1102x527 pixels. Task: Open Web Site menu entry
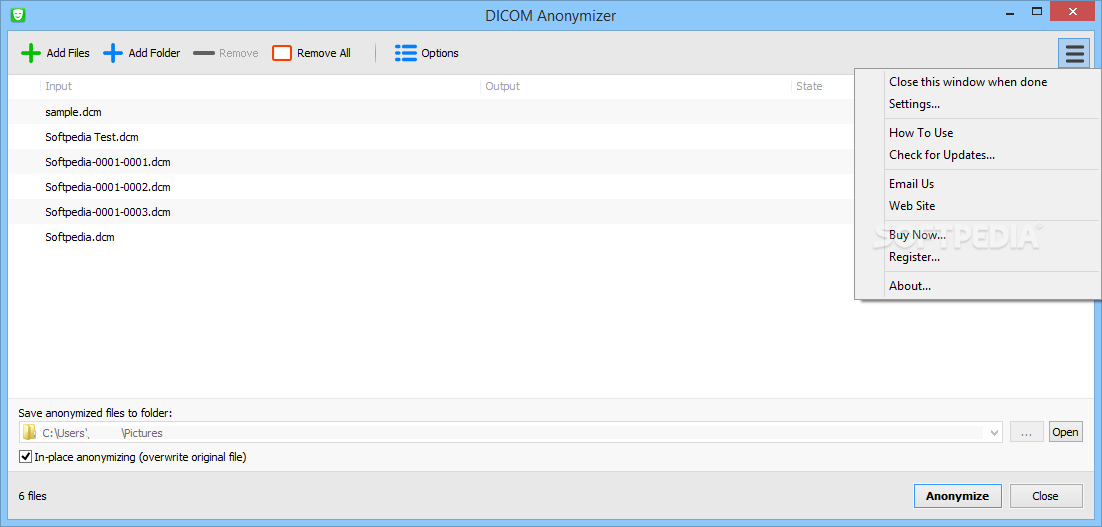[912, 206]
